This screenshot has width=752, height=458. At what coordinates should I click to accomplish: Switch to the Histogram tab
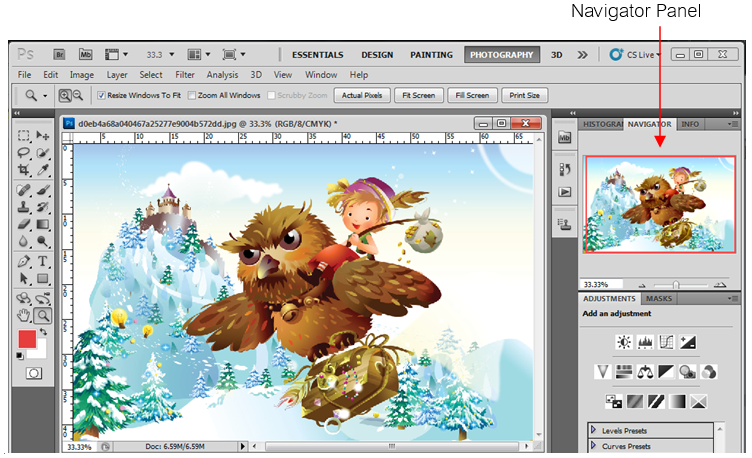tap(602, 124)
